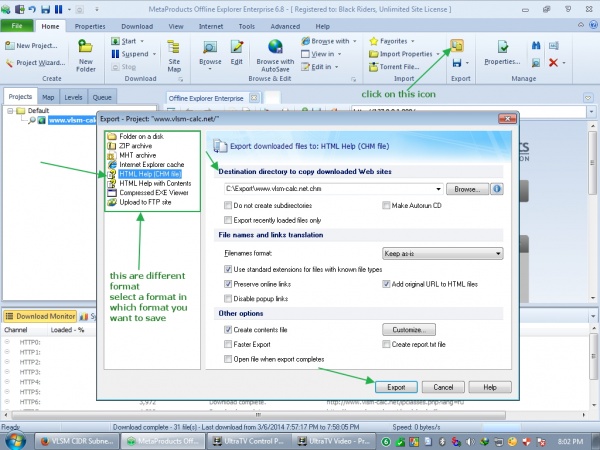
Task: Open the Site Map
Action: 174,56
